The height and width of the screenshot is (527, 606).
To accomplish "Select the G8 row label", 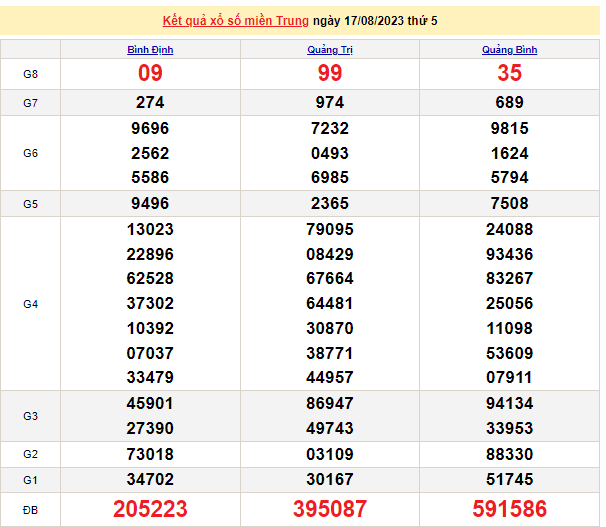I will (30, 74).
